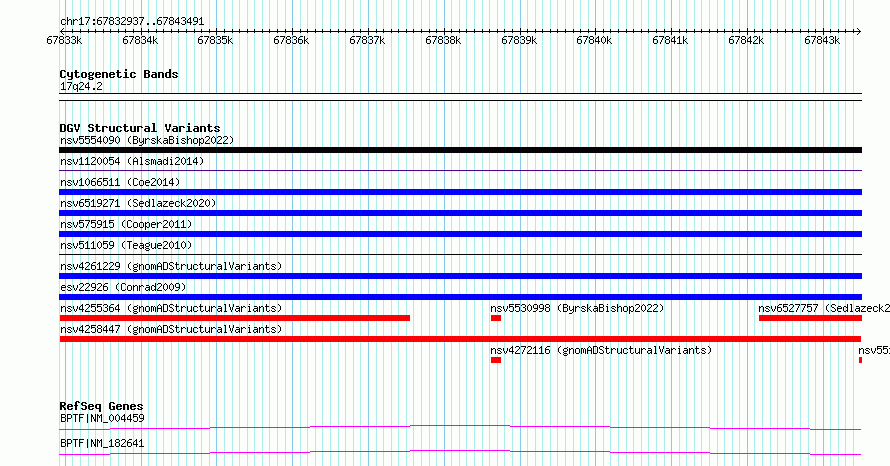Click the nsv5530998 (ByrskaBishop2022) label
Screen dimensions: 890x466
577,308
